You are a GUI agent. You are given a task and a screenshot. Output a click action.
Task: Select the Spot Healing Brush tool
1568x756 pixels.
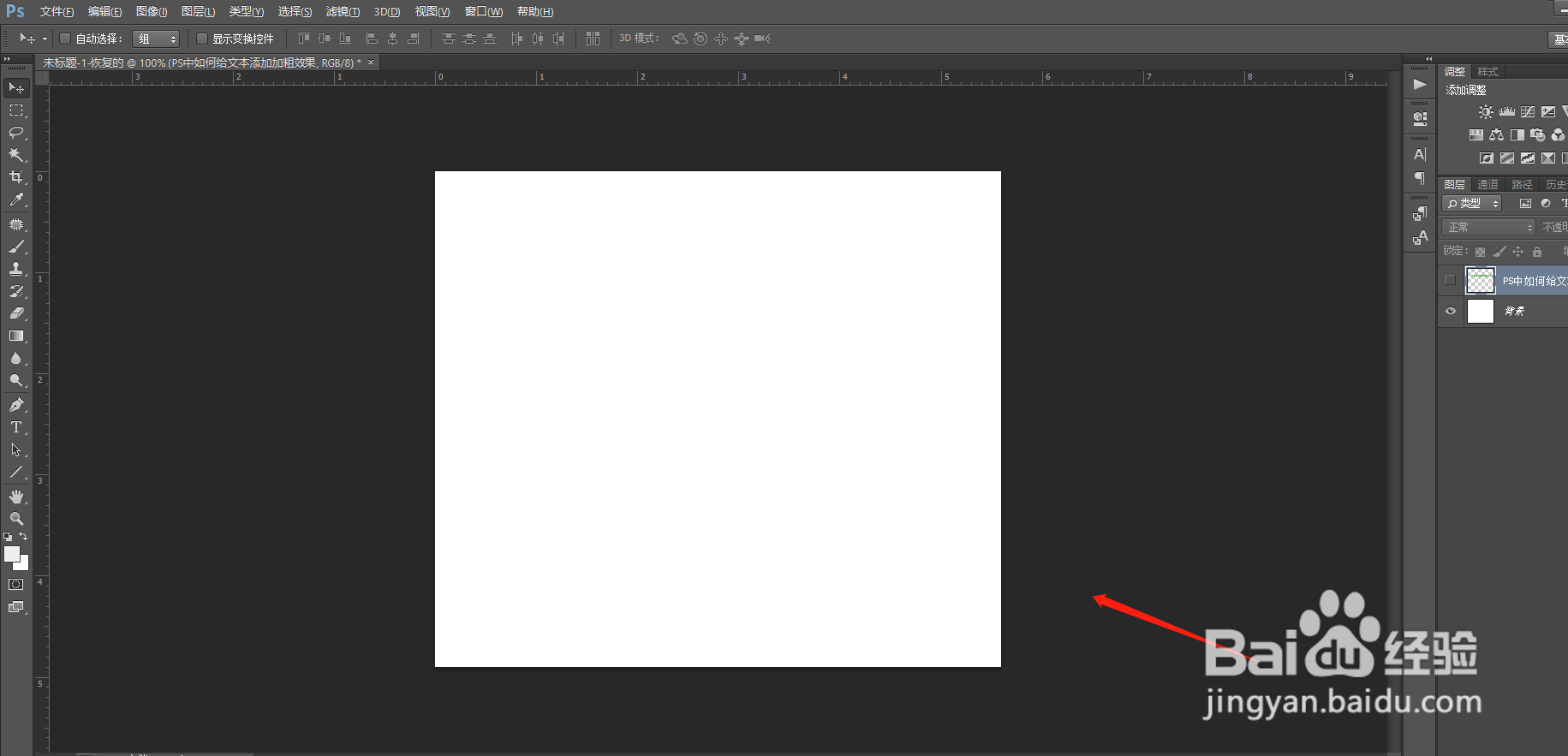coord(16,224)
